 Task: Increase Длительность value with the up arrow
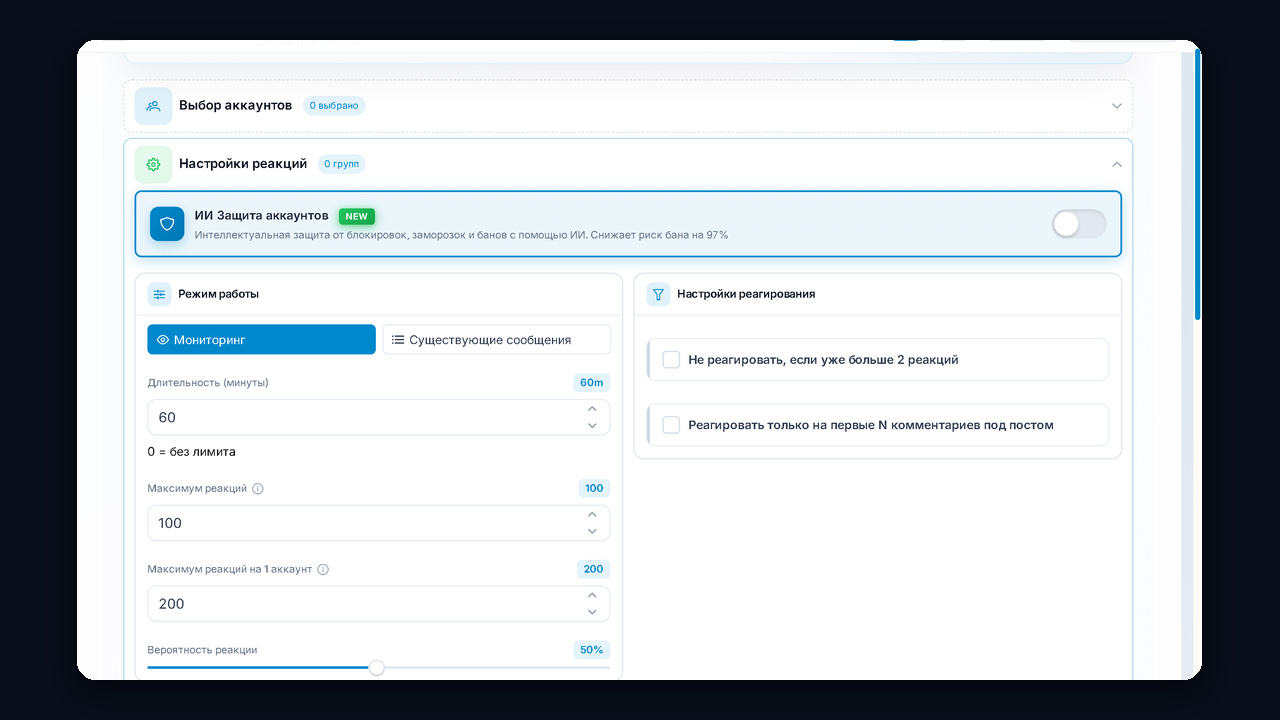coord(592,409)
